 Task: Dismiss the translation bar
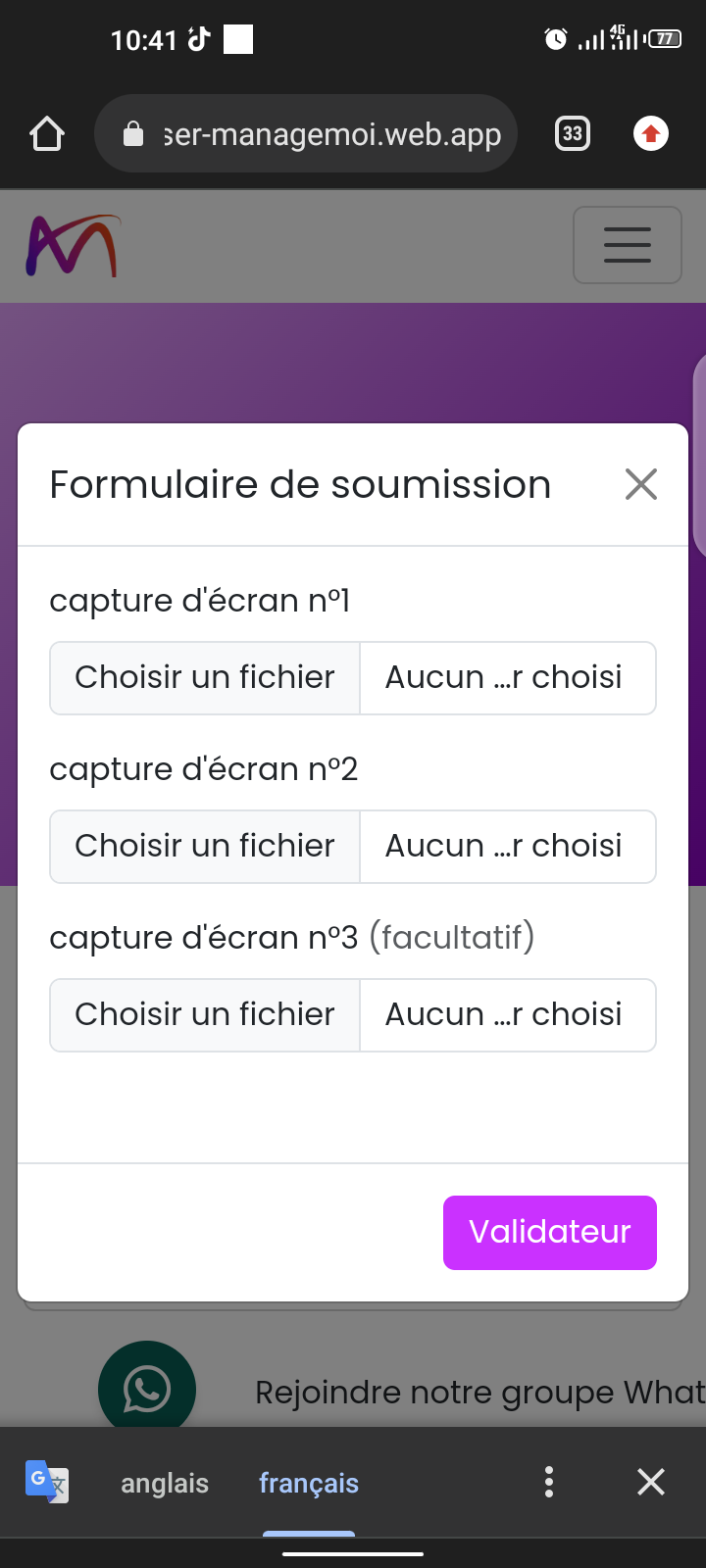[x=651, y=1482]
